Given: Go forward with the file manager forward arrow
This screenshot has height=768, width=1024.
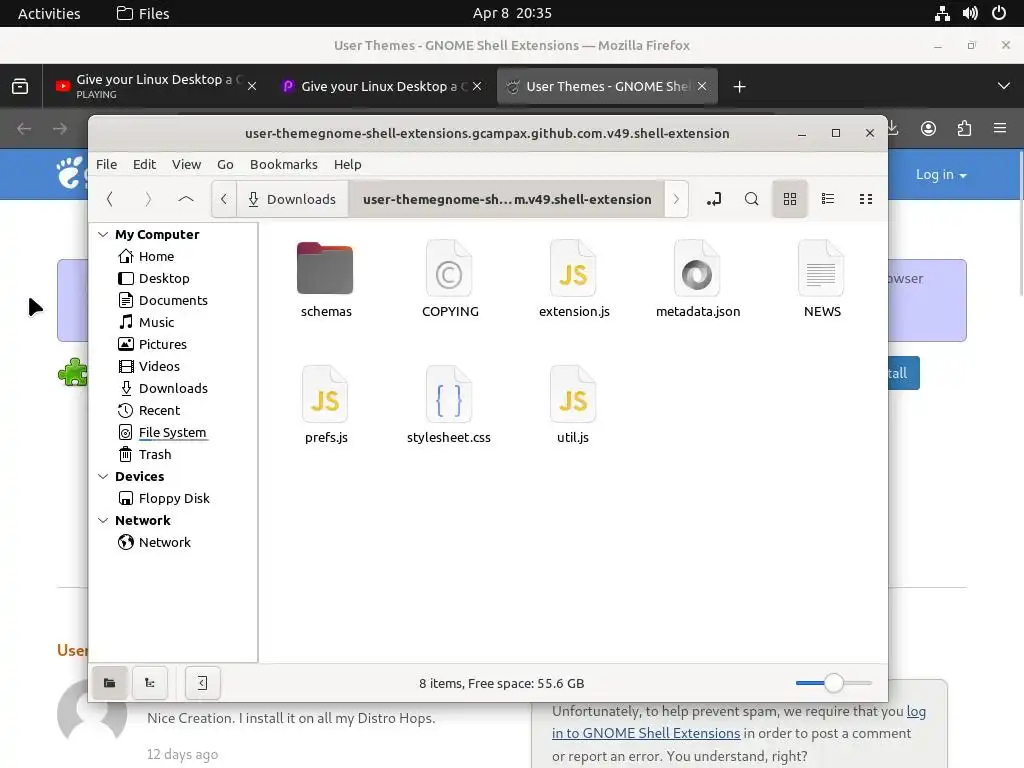Looking at the screenshot, I should pyautogui.click(x=148, y=199).
